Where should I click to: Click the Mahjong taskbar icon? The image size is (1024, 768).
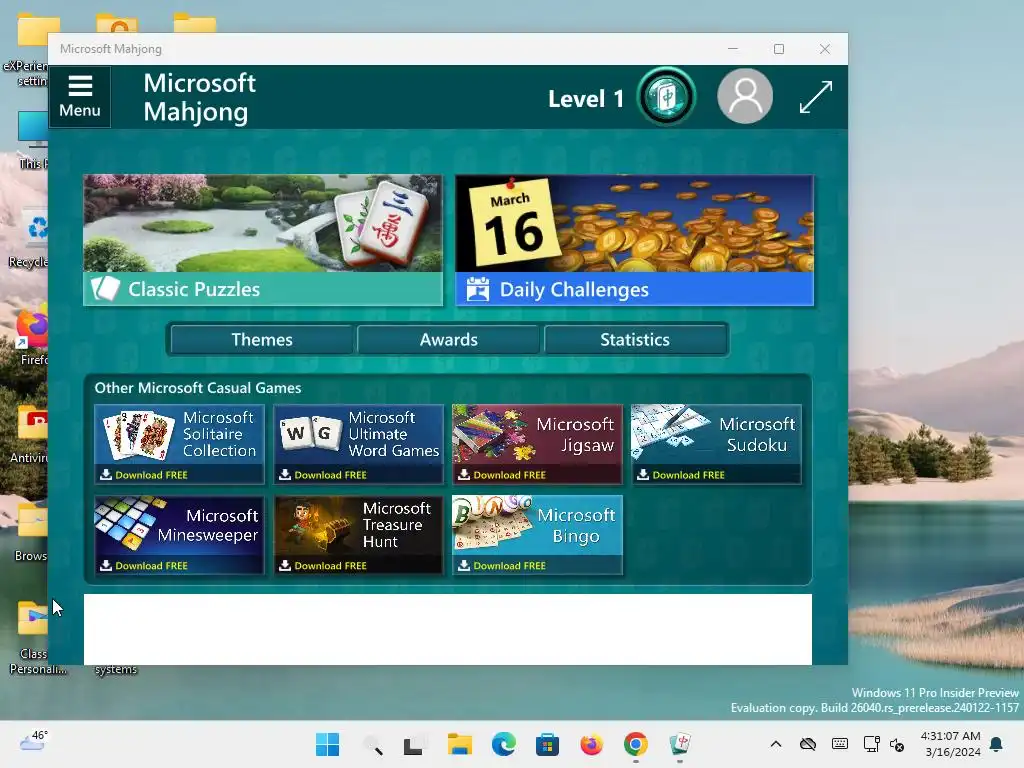coord(680,744)
